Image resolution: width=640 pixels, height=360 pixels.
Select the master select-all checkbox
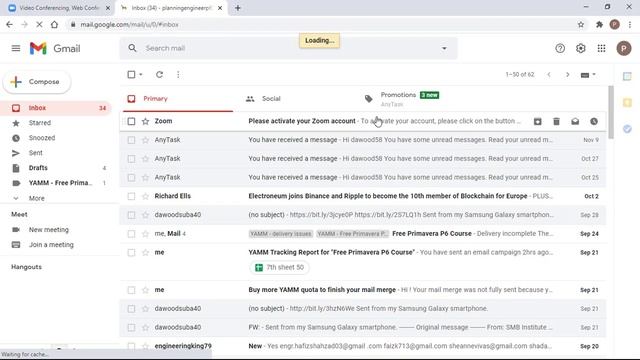click(131, 75)
